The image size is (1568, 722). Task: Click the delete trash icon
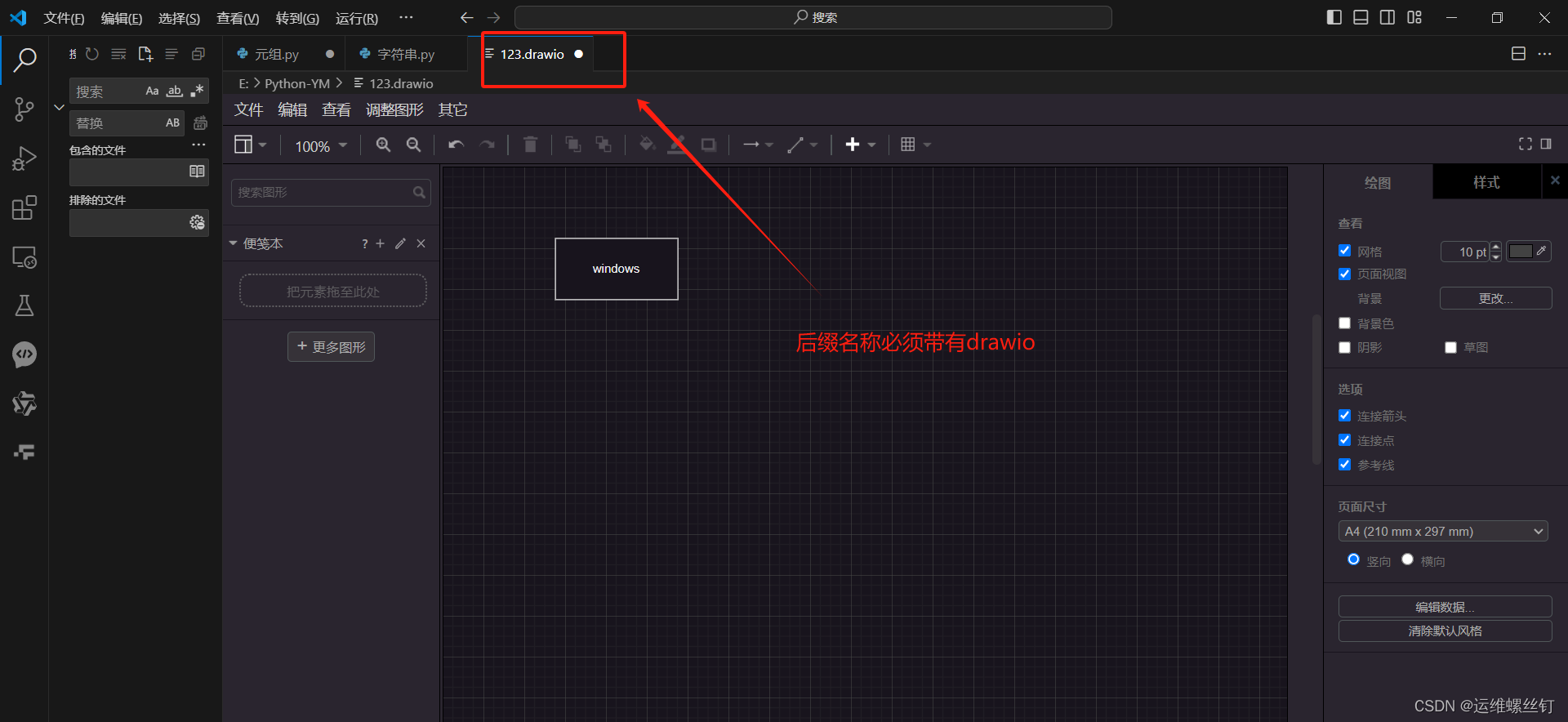point(530,145)
